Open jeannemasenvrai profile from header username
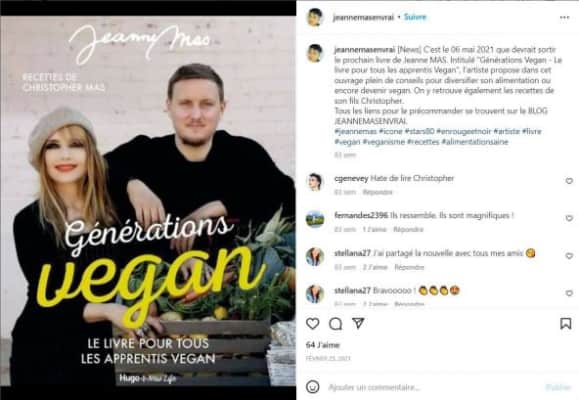The height and width of the screenshot is (400, 579). (x=363, y=17)
